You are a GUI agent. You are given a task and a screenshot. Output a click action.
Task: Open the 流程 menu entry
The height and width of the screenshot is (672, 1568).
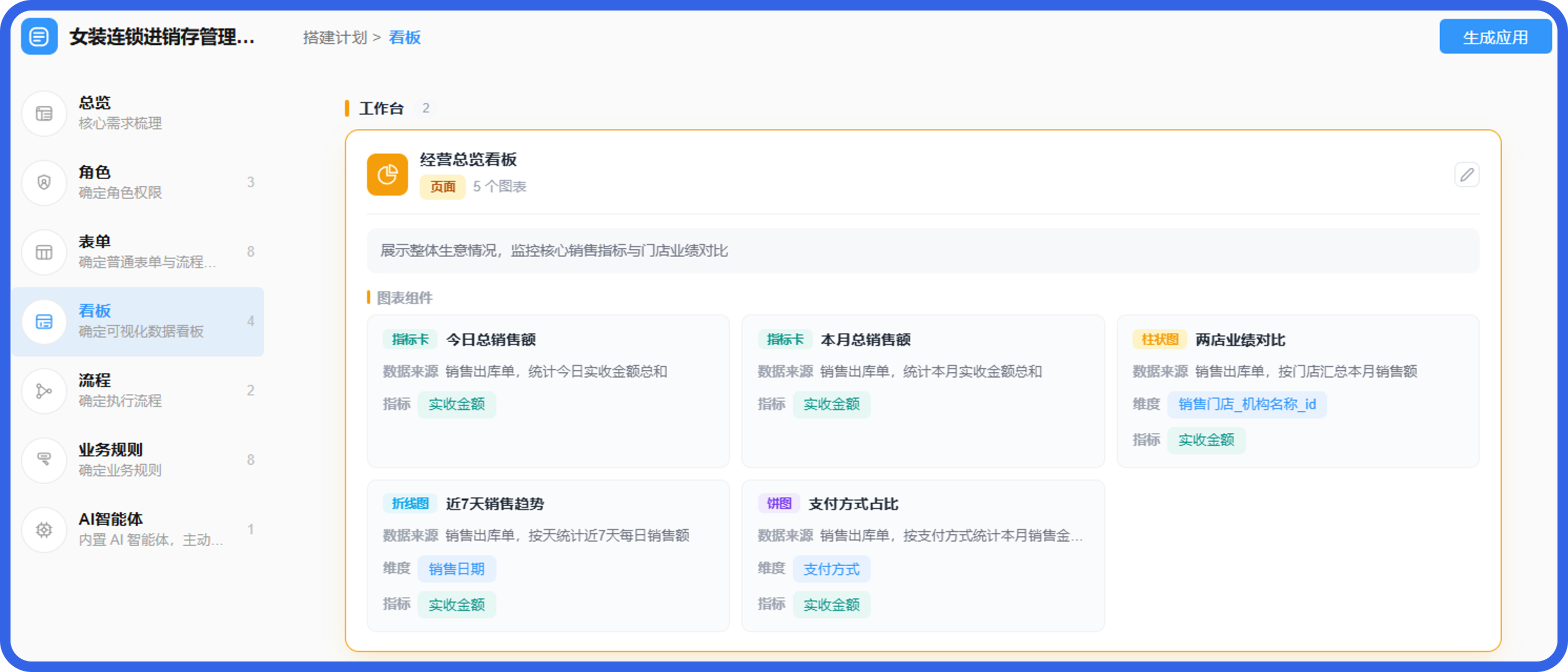tap(138, 391)
